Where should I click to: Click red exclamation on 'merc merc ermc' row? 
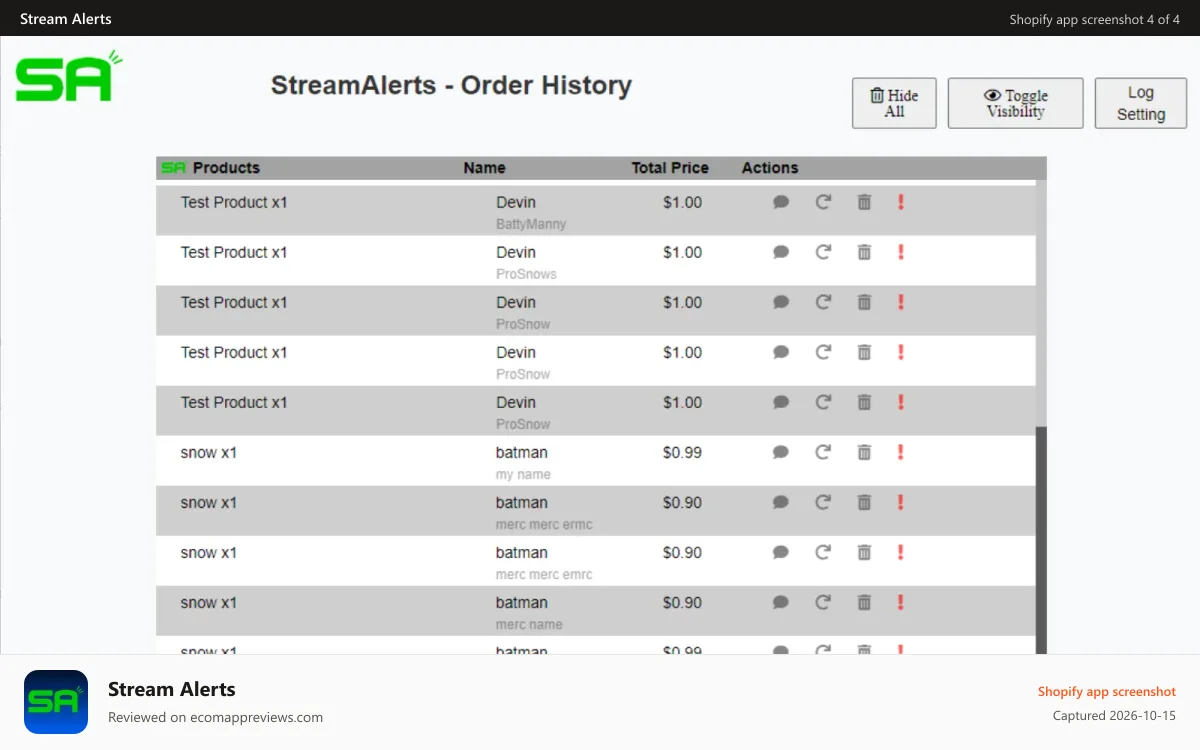pos(901,502)
